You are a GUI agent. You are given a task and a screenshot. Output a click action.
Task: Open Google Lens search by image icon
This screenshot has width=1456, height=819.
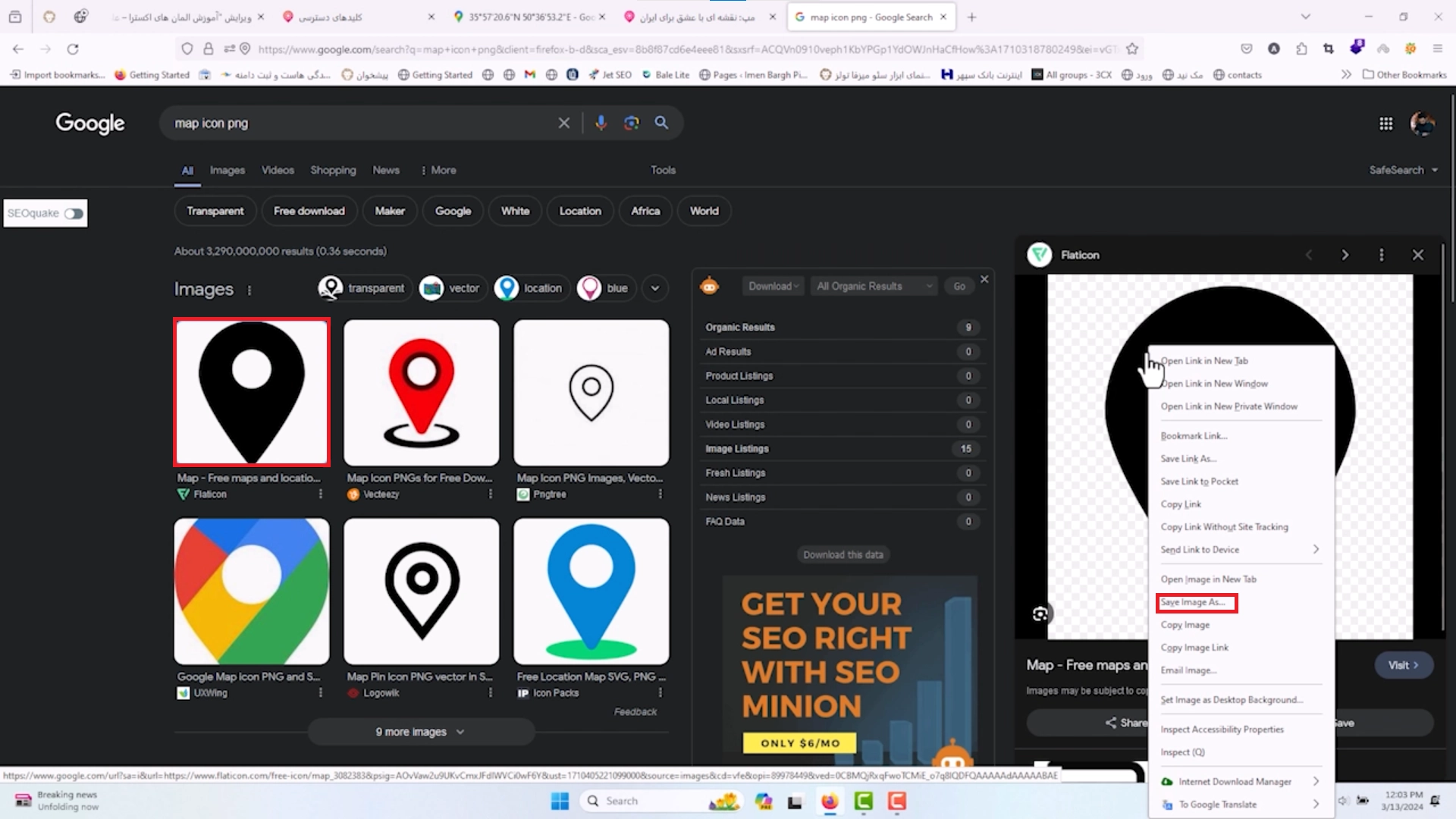[631, 123]
